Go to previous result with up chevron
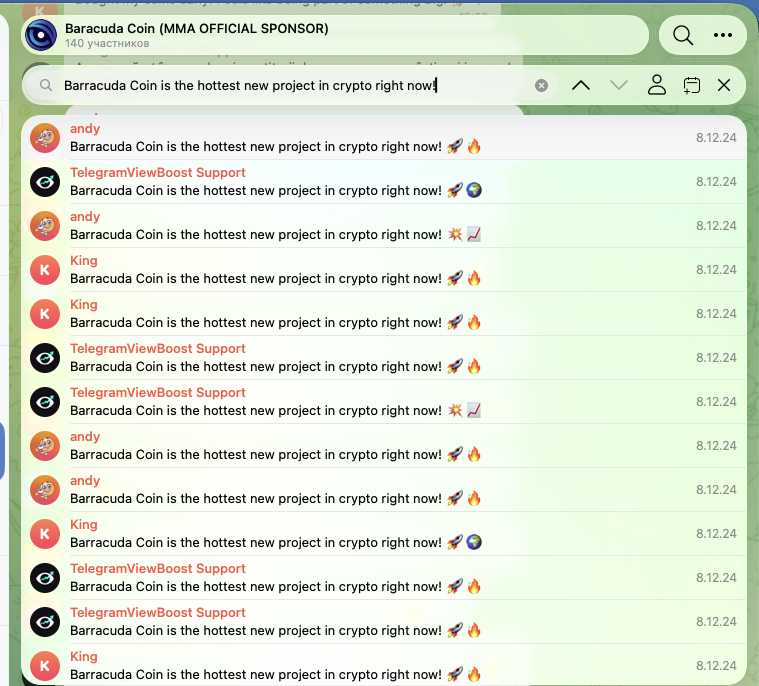The width and height of the screenshot is (759, 686). click(581, 86)
